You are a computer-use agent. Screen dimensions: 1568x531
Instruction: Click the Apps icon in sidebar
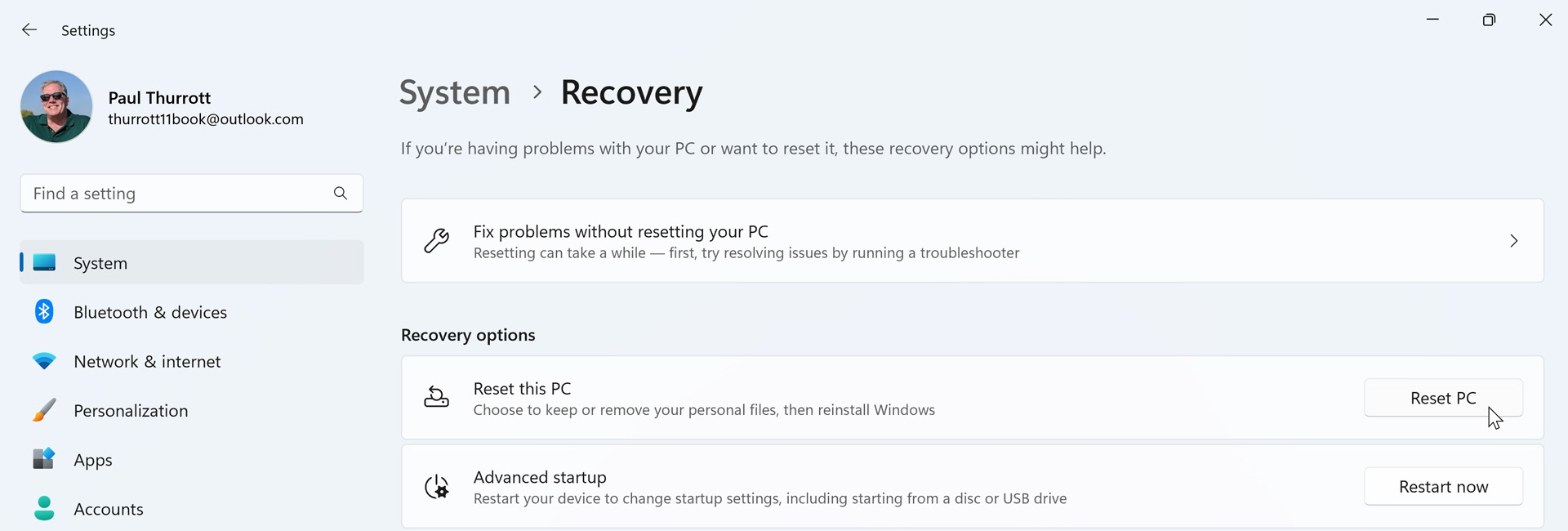point(44,459)
